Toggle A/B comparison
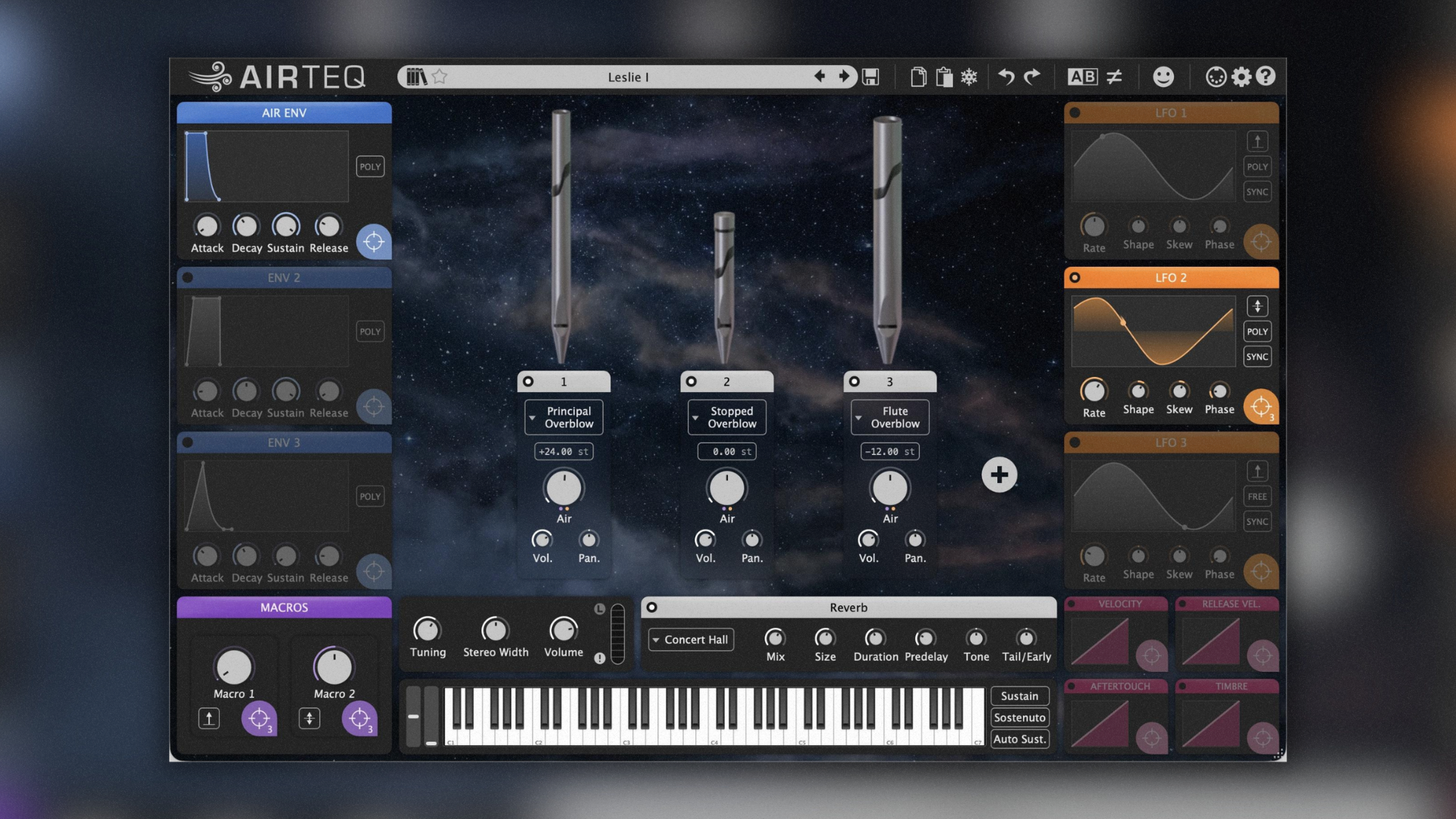 1082,77
